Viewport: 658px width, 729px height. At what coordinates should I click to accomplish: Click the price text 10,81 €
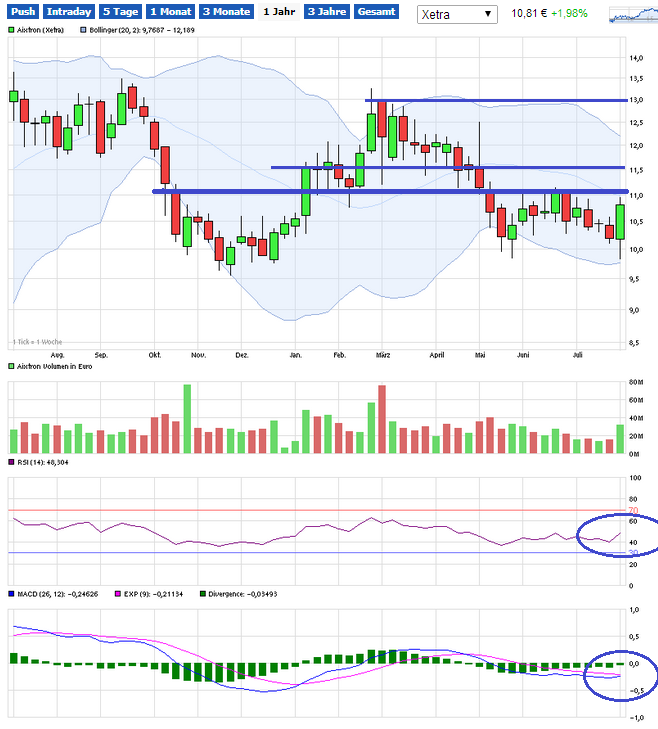pos(529,13)
